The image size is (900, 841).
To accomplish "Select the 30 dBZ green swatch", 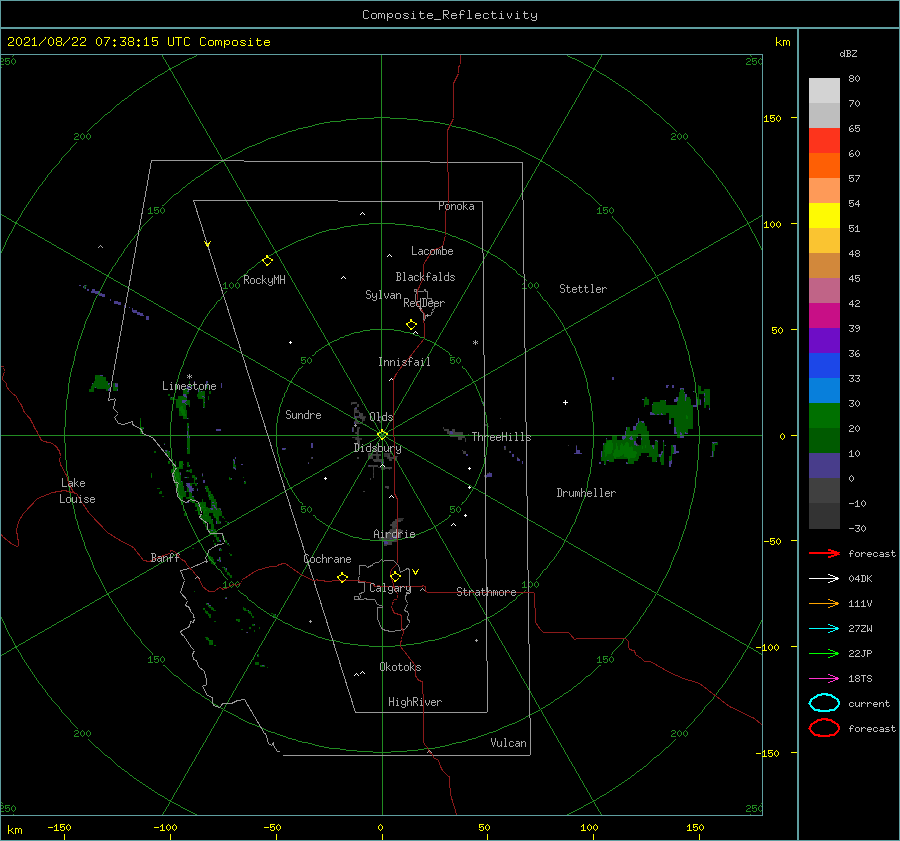I will (x=824, y=416).
